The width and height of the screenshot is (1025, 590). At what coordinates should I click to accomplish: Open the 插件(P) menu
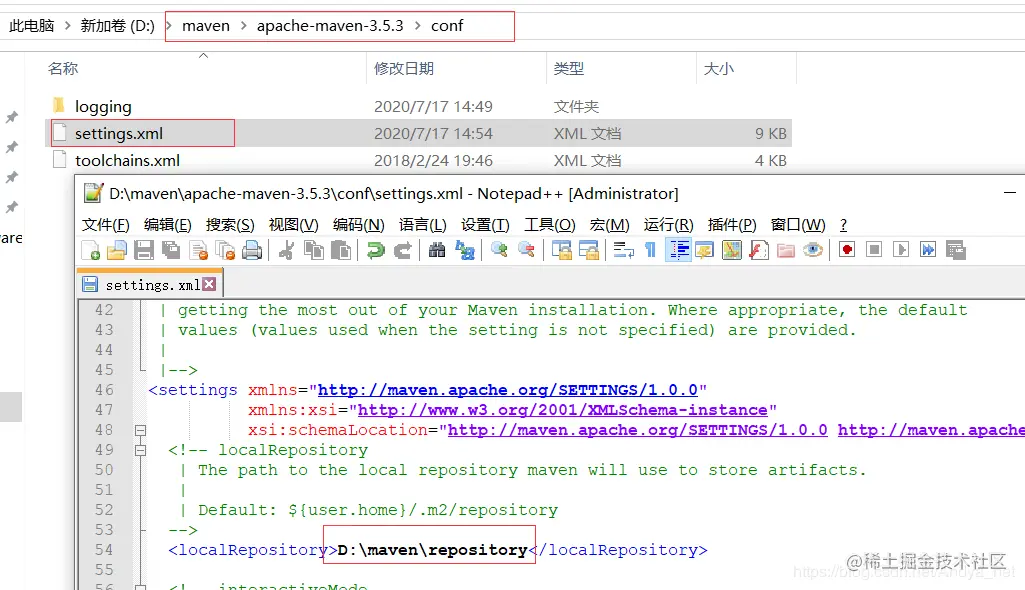click(x=732, y=225)
